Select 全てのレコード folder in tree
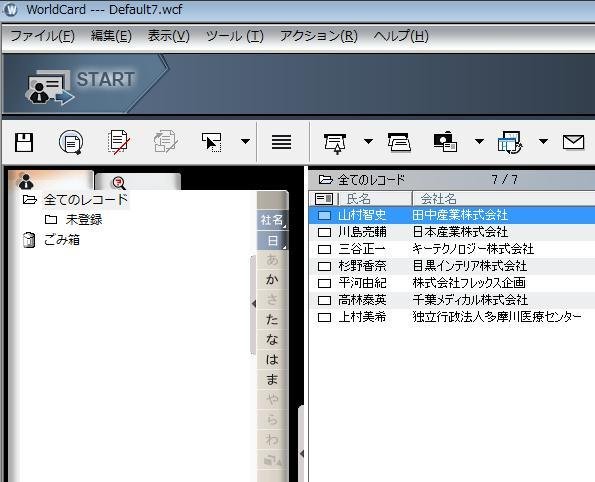 point(86,200)
